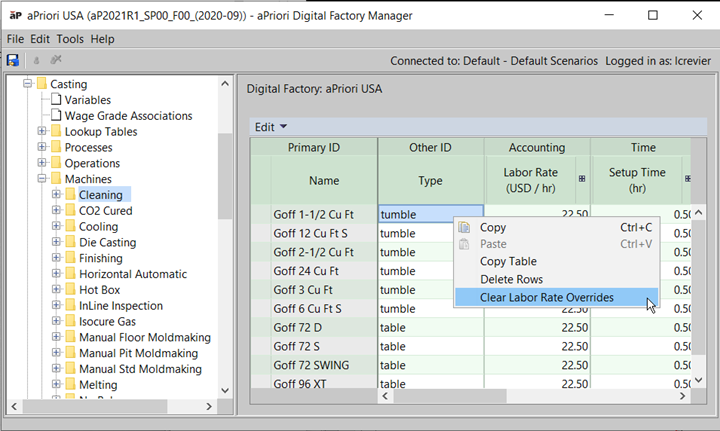The width and height of the screenshot is (720, 431).
Task: Click the greyed unlock toolbar icon
Action: pos(56,60)
